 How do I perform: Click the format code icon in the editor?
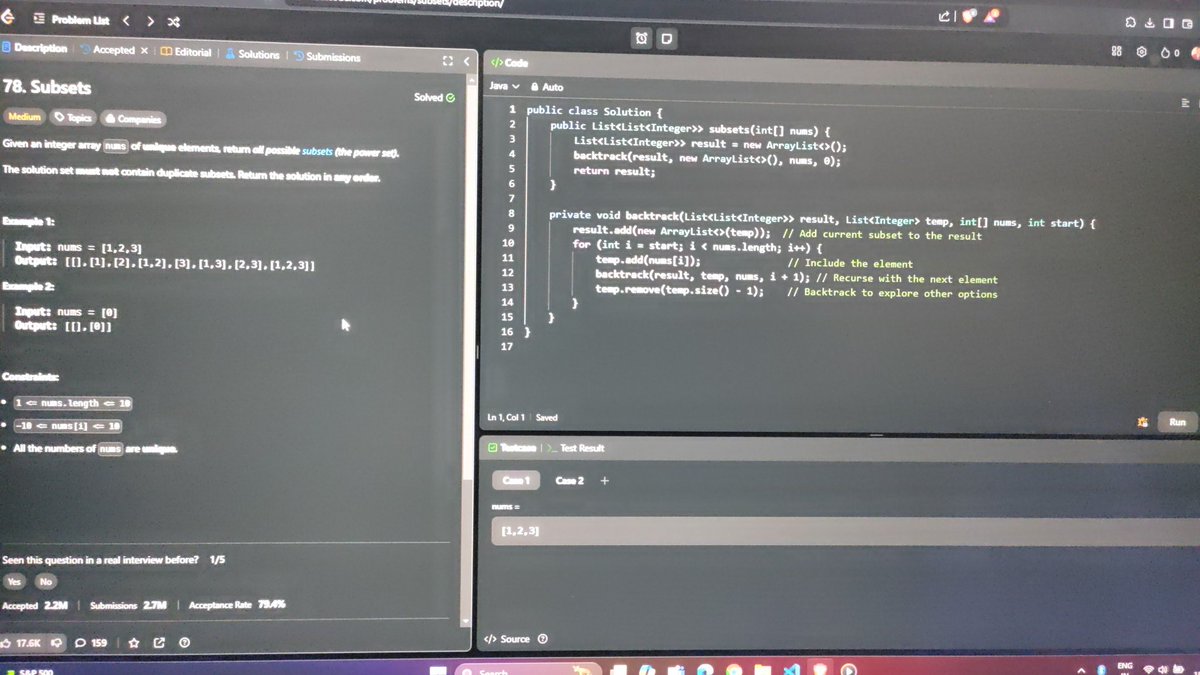click(1185, 102)
